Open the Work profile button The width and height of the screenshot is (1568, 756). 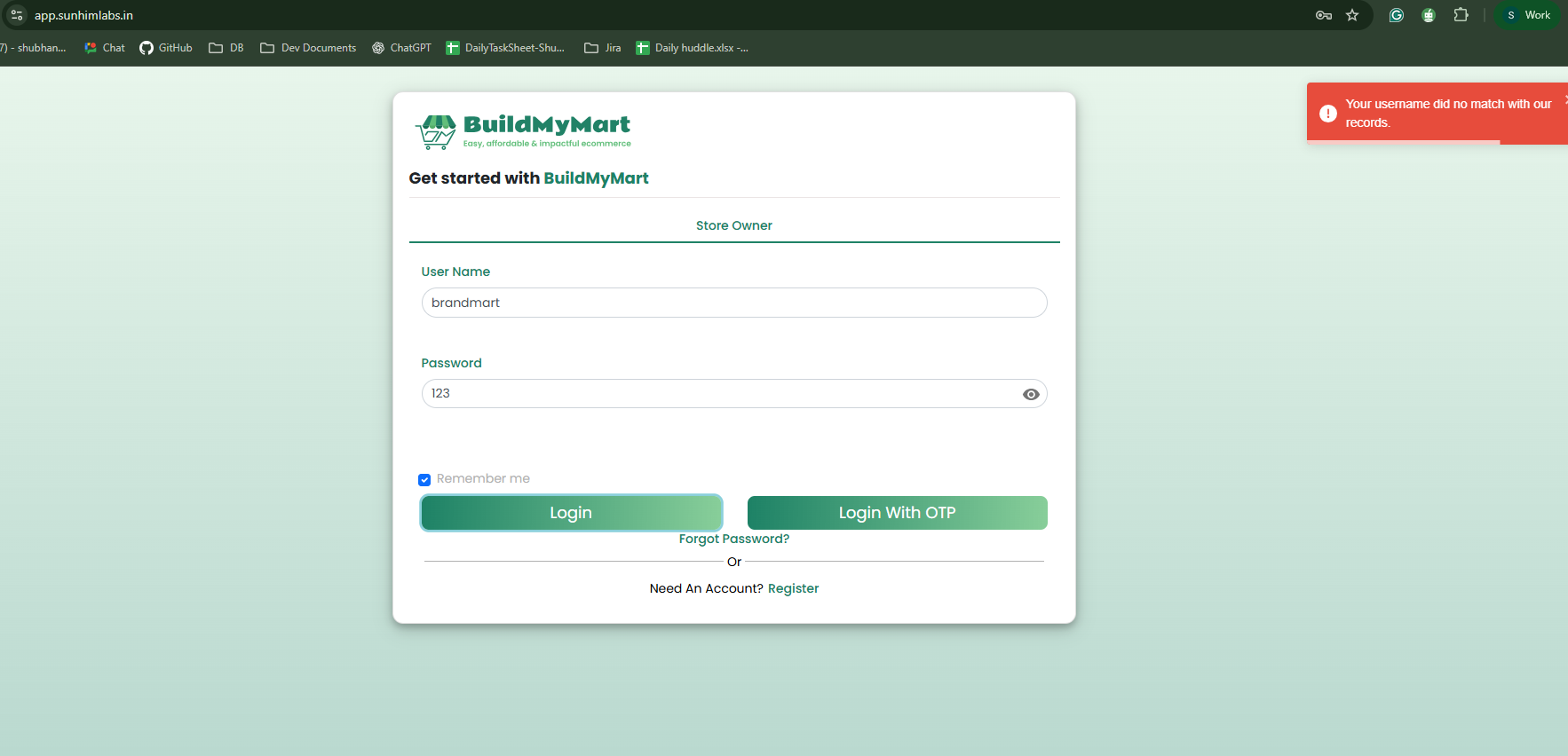[x=1527, y=15]
